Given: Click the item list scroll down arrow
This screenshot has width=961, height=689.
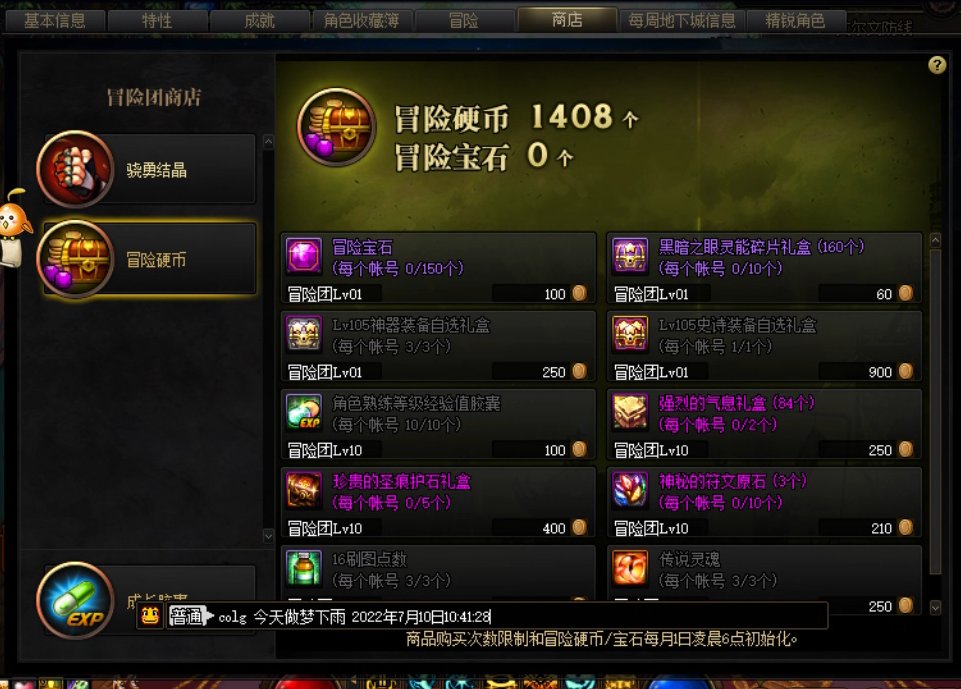Looking at the screenshot, I should [935, 607].
